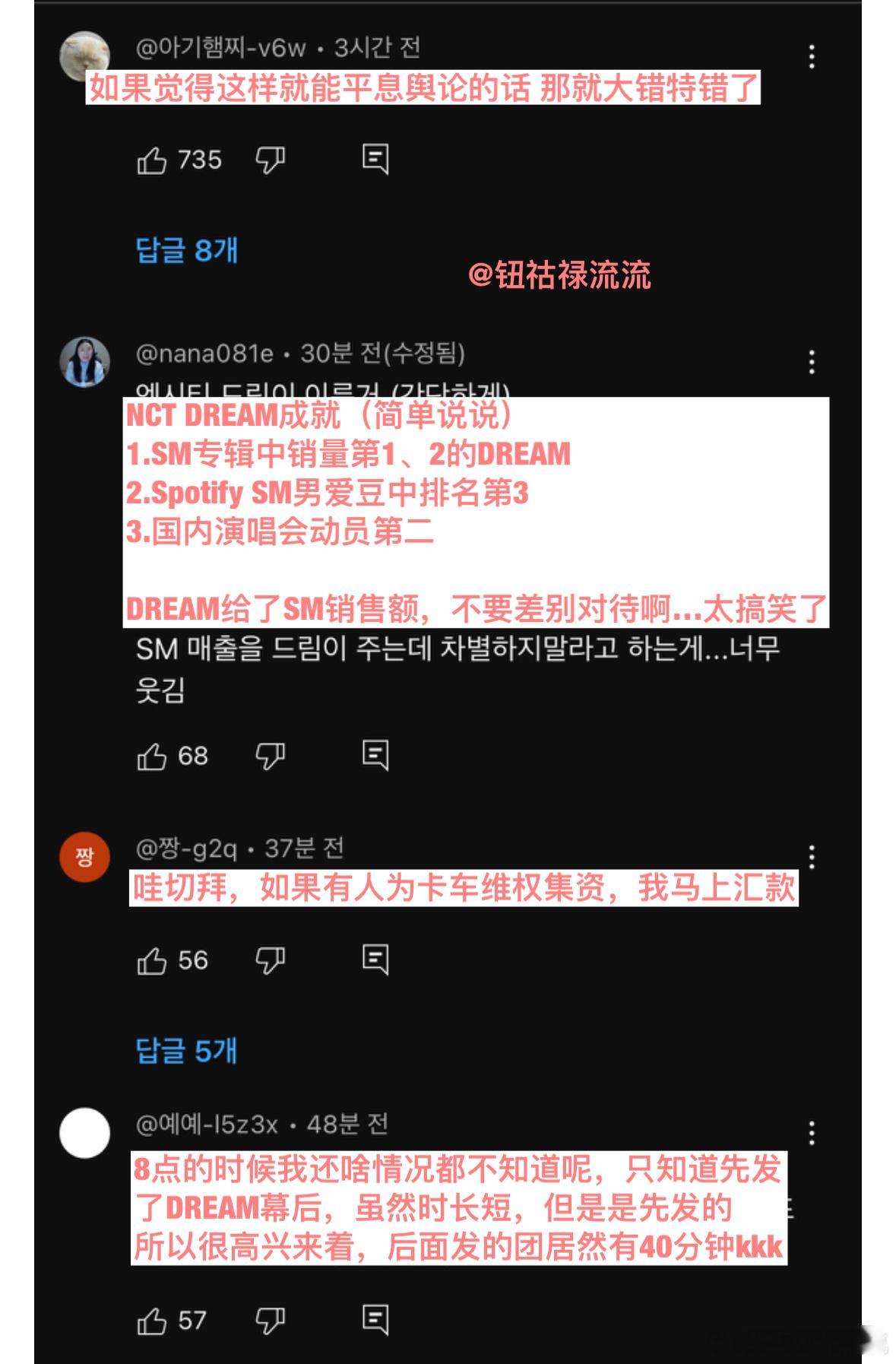Reply to comment with 735 likes
This screenshot has width=896, height=1364.
tap(375, 160)
